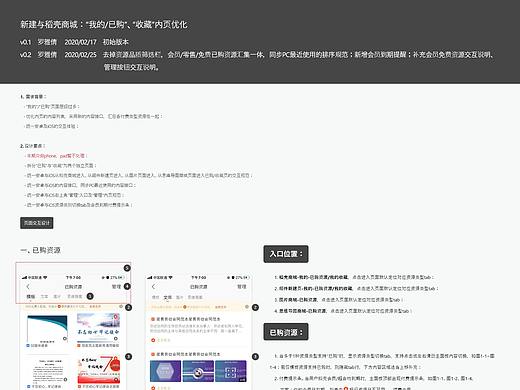The image size is (520, 390).
Task: Select the 模板 tab in left phone
Action: (30, 296)
